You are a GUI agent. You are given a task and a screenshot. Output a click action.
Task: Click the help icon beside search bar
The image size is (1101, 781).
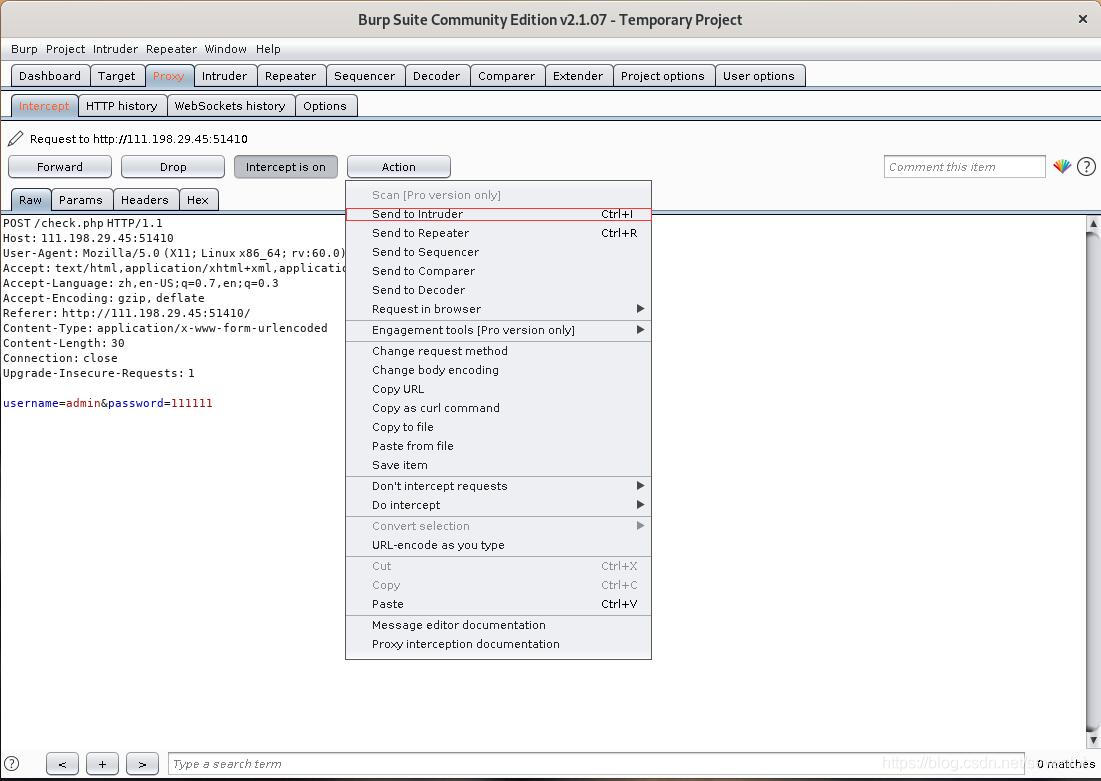pyautogui.click(x=12, y=763)
